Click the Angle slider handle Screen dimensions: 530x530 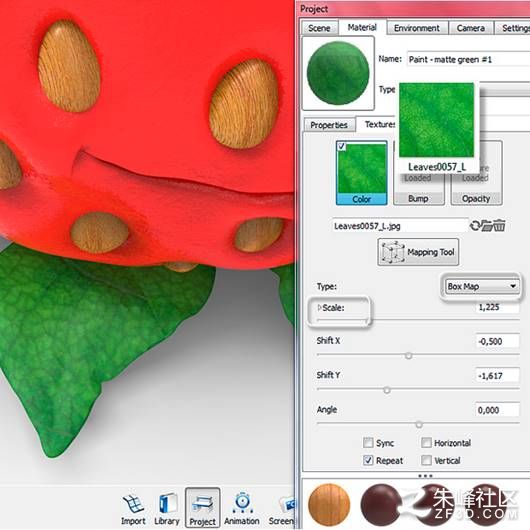point(419,424)
